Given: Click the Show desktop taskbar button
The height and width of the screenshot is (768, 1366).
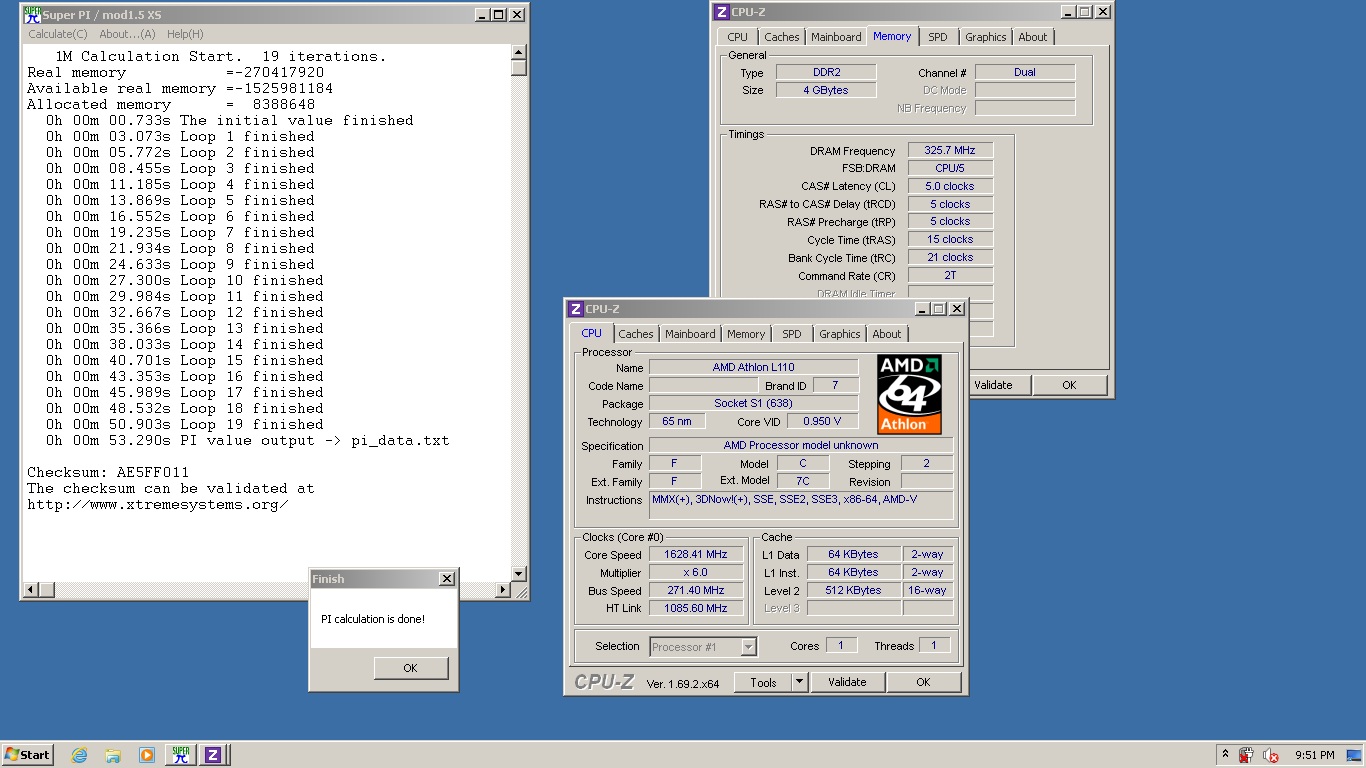Looking at the screenshot, I should 1354,755.
